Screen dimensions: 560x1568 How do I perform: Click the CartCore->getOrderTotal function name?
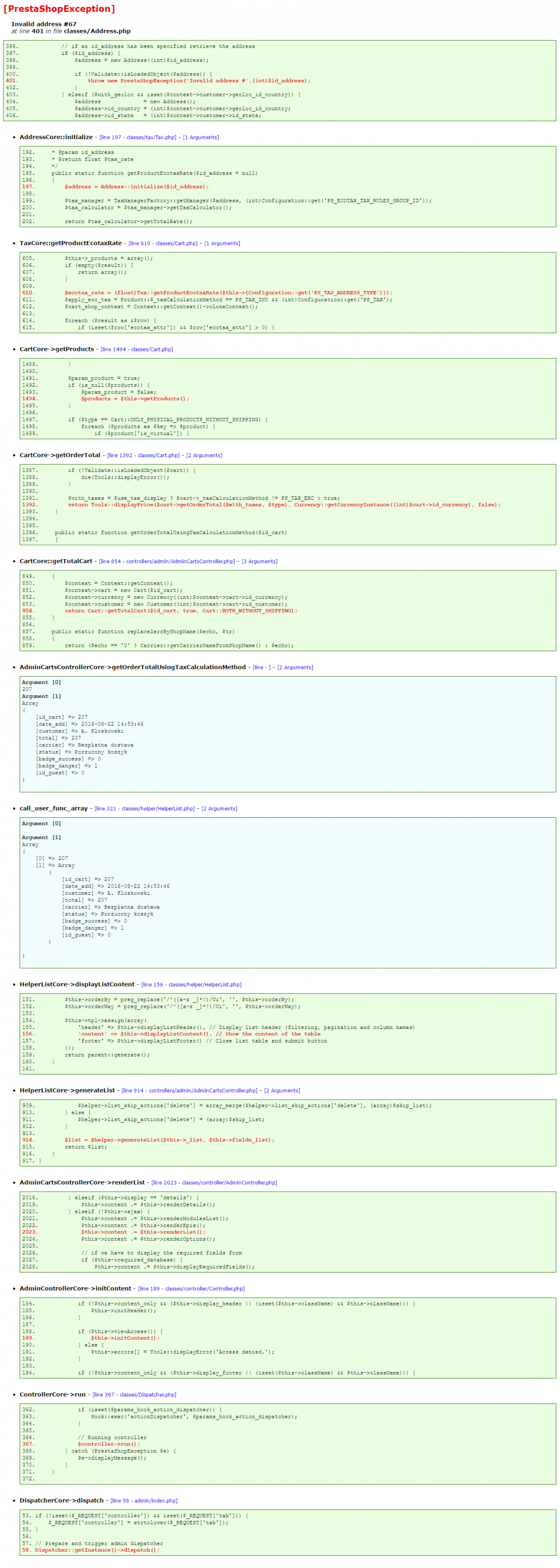(60, 455)
